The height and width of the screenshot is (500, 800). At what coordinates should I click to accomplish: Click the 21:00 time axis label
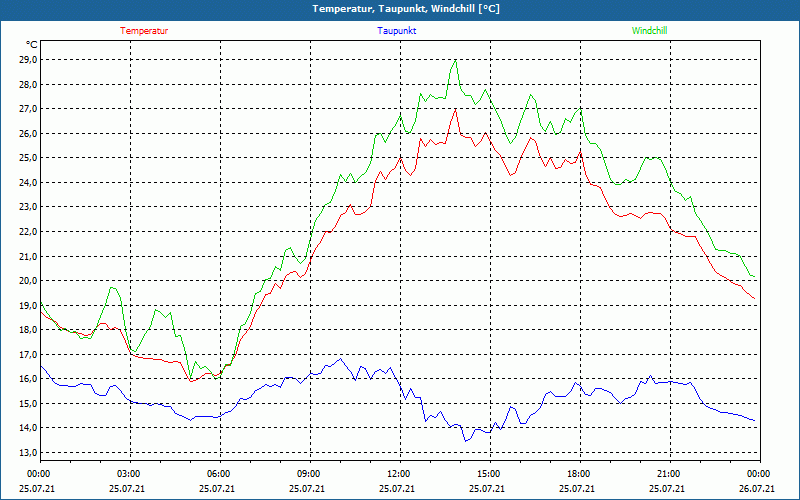(x=670, y=474)
